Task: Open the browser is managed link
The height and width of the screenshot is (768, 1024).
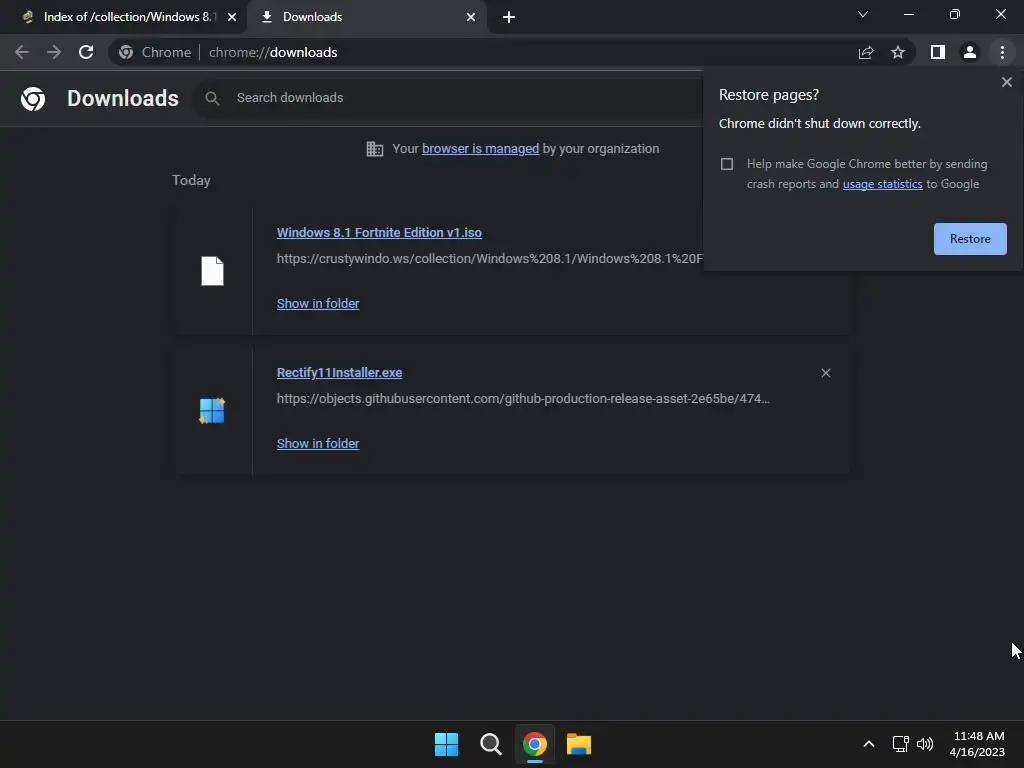Action: pyautogui.click(x=480, y=149)
